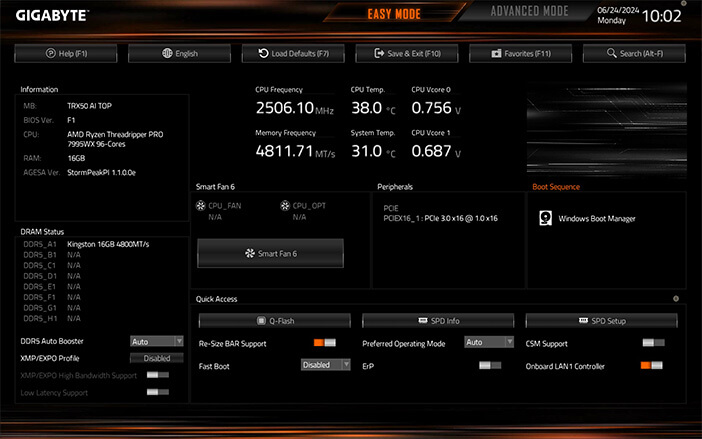Launch Q-Flash utility
Screen dimensions: 702x439
coord(275,320)
